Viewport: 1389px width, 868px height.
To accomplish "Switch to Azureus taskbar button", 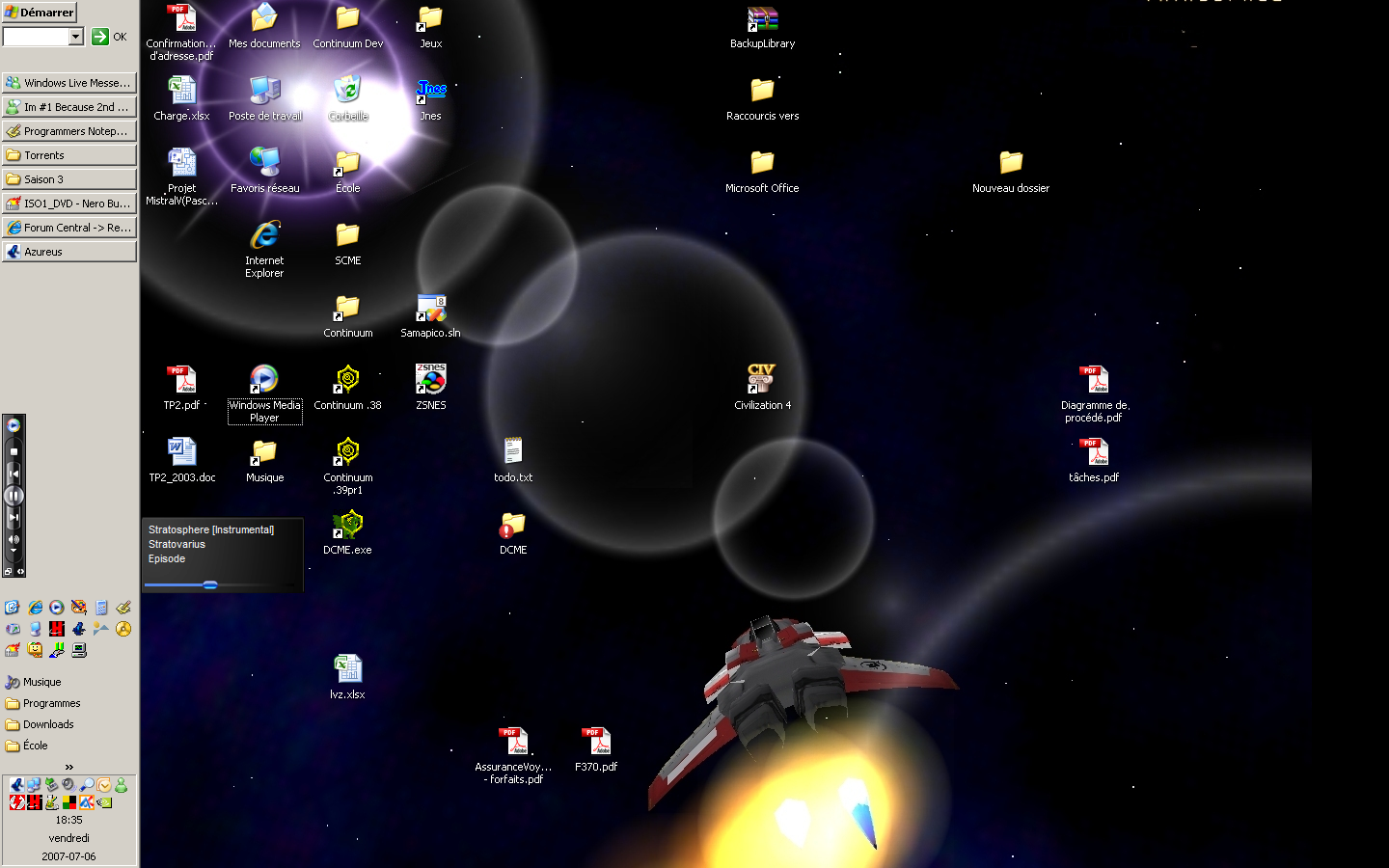I will (69, 252).
